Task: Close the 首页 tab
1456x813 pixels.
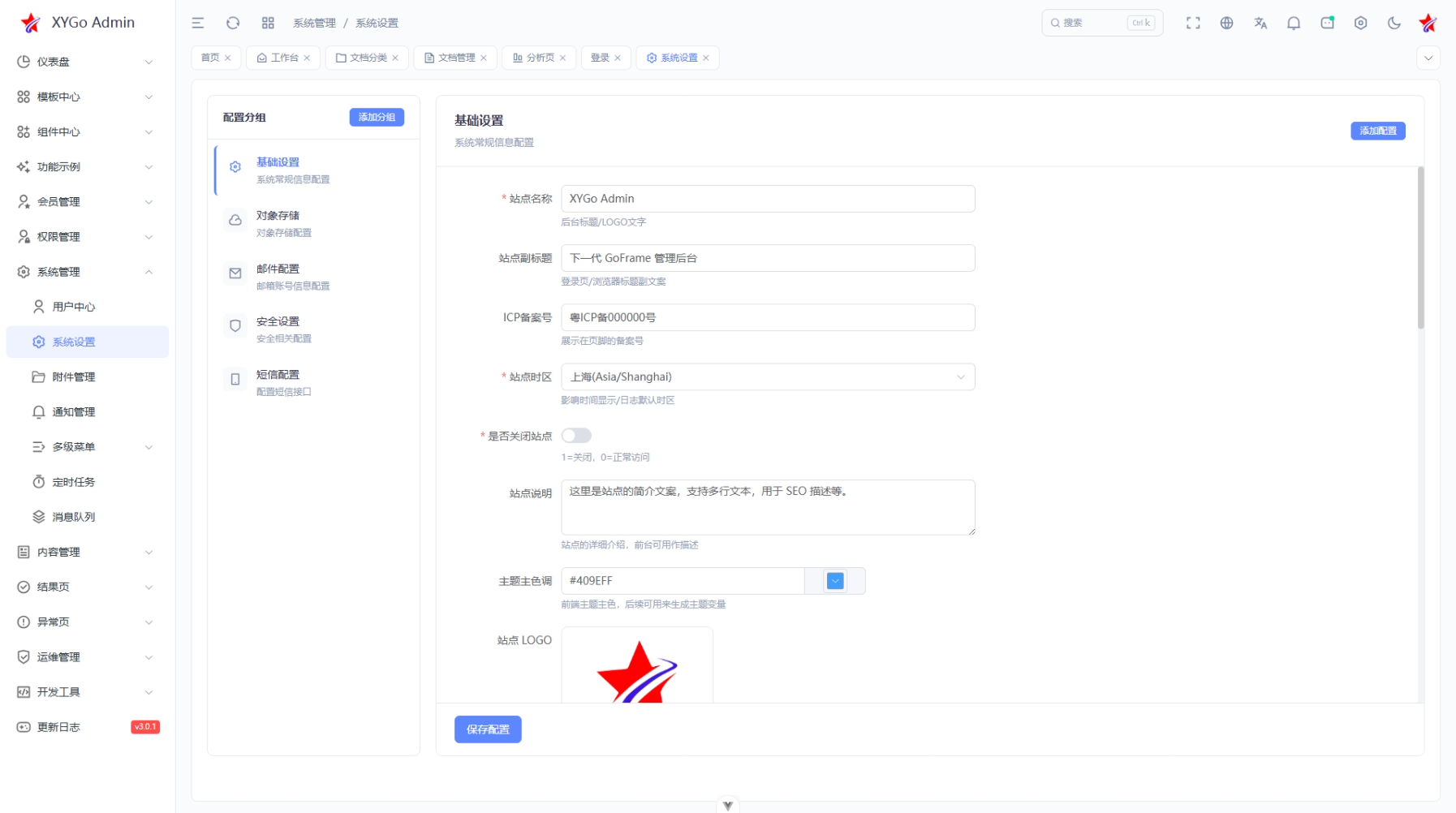Action: point(228,58)
